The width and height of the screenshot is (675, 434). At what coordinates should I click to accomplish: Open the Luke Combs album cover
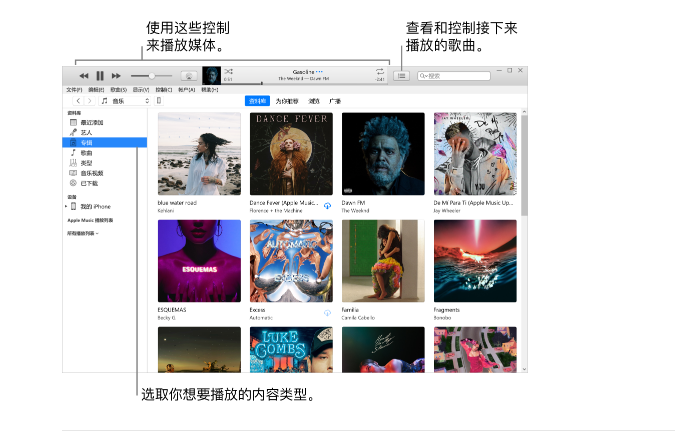click(x=291, y=350)
